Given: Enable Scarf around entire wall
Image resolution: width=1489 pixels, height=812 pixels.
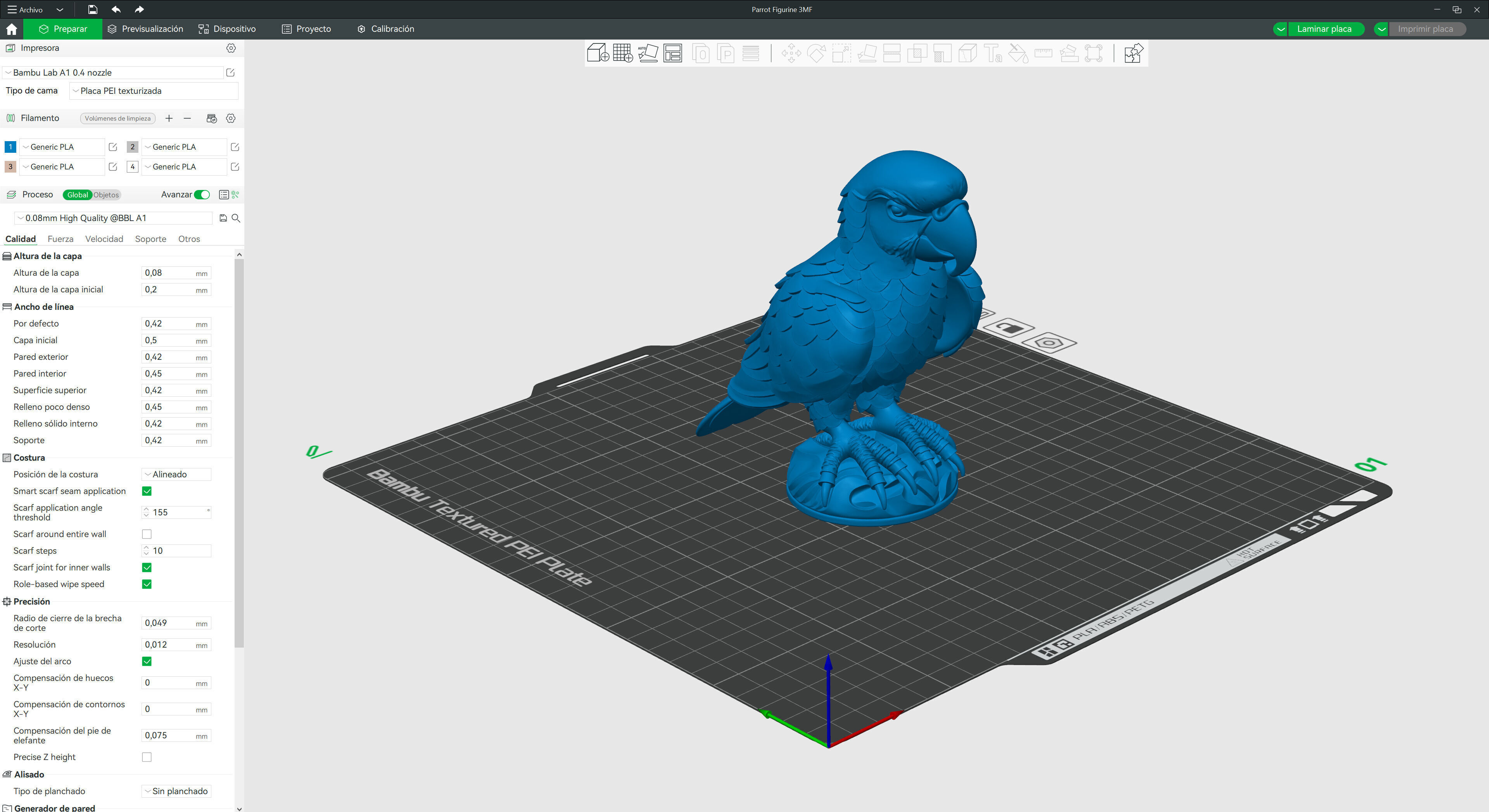Looking at the screenshot, I should pyautogui.click(x=147, y=534).
